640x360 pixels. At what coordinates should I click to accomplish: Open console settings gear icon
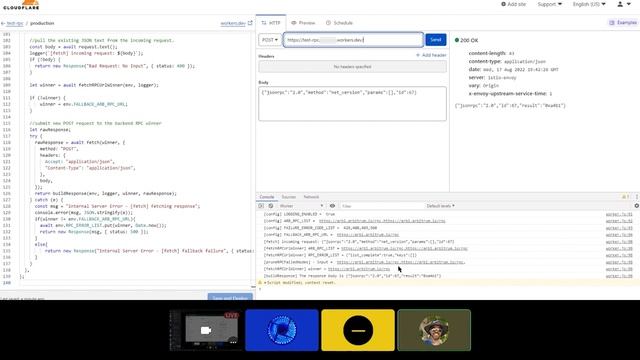tap(636, 206)
